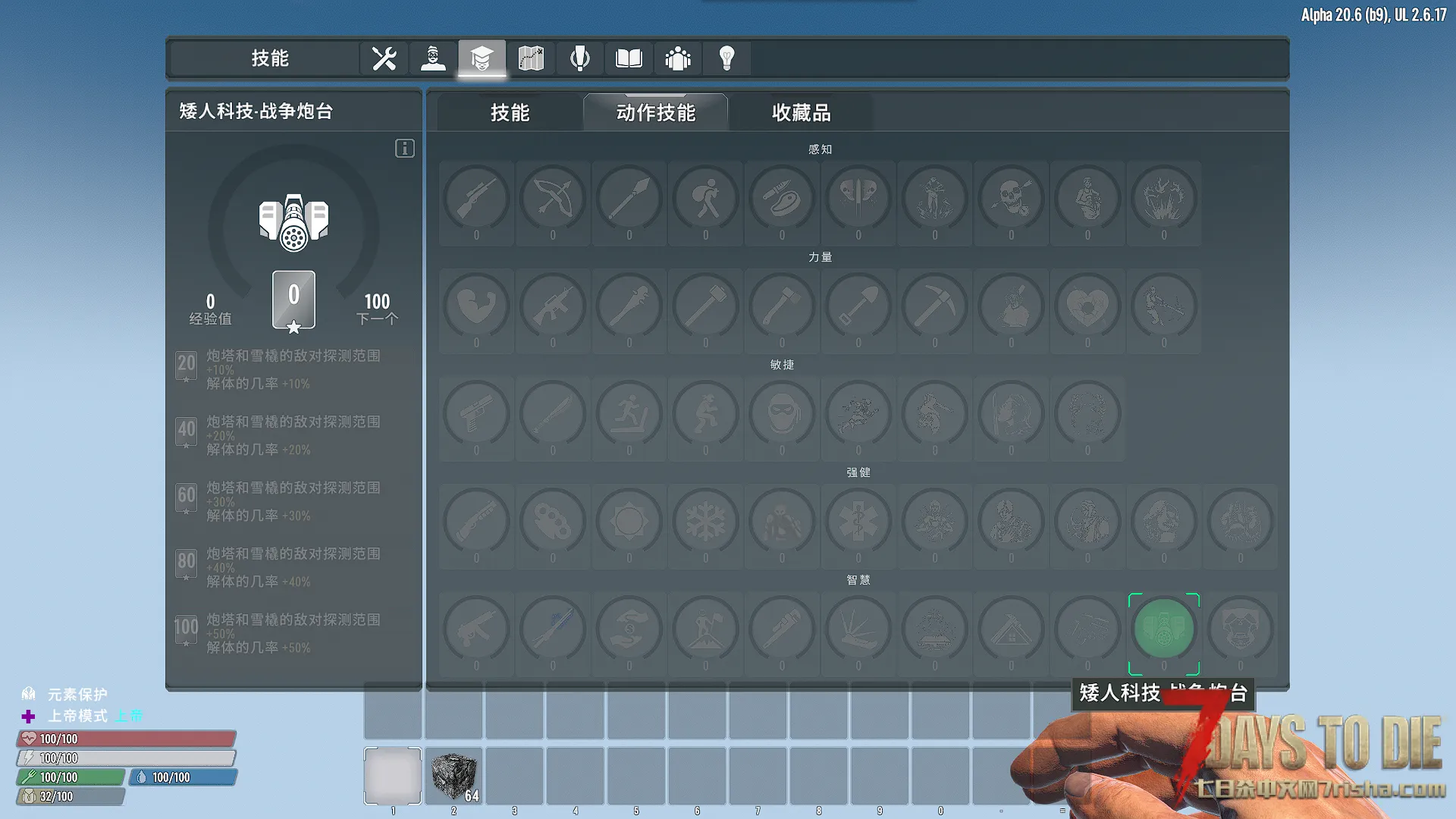Click the 经验值 0 counter
Image resolution: width=1456 pixels, height=819 pixels.
pos(210,309)
